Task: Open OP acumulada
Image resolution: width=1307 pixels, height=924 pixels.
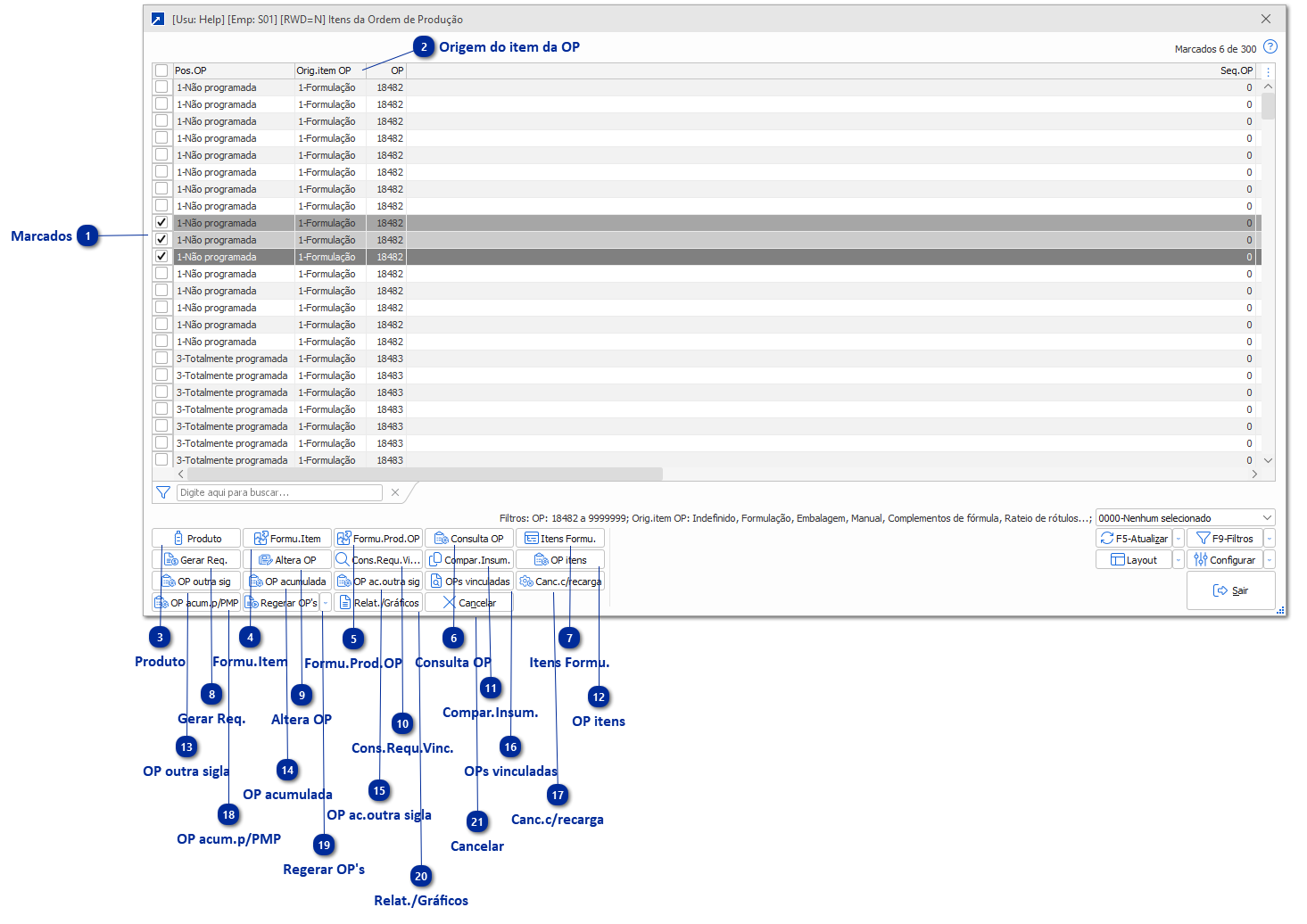Action: 287,582
